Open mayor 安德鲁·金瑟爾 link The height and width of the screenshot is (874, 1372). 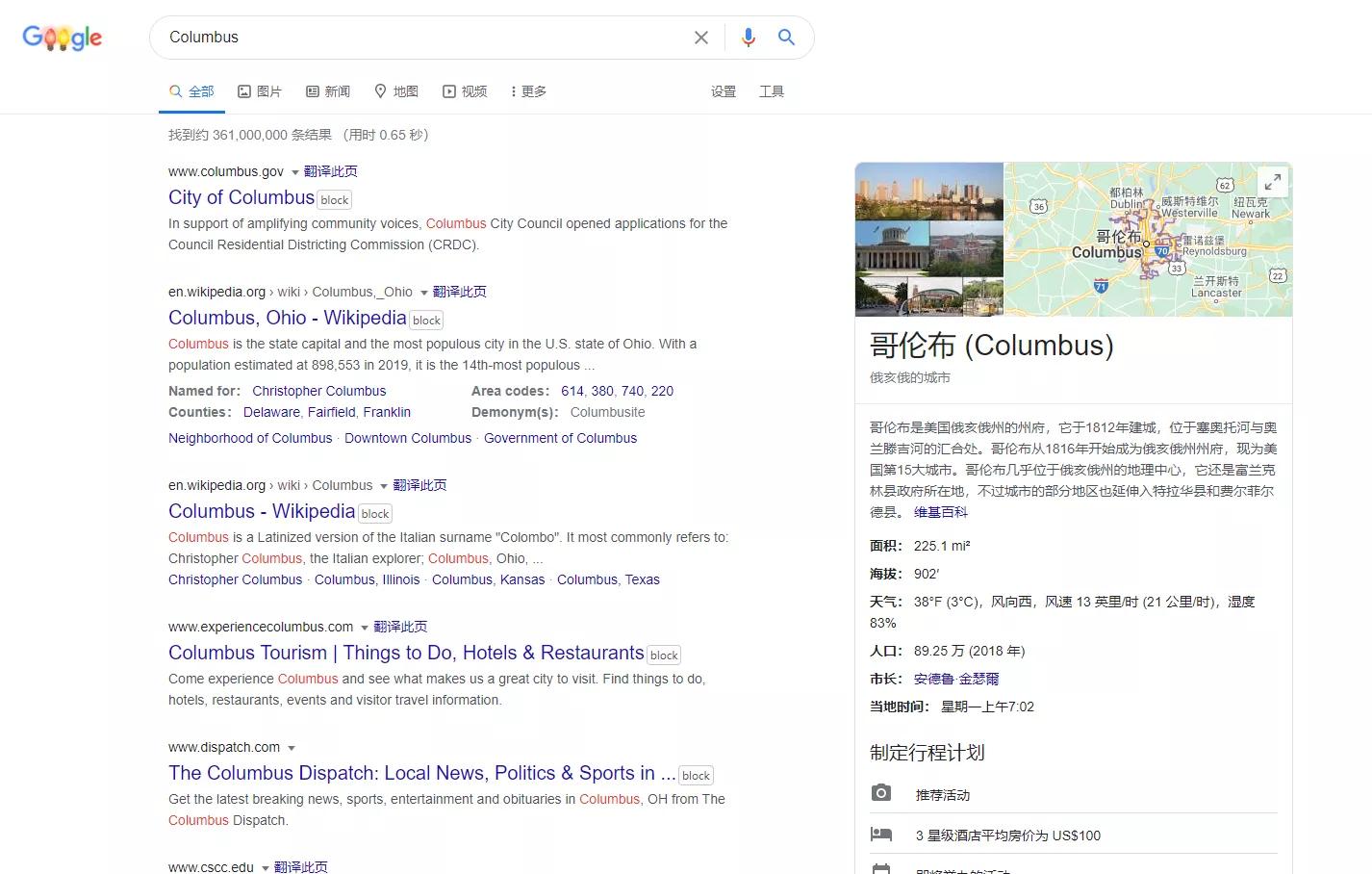click(x=956, y=679)
